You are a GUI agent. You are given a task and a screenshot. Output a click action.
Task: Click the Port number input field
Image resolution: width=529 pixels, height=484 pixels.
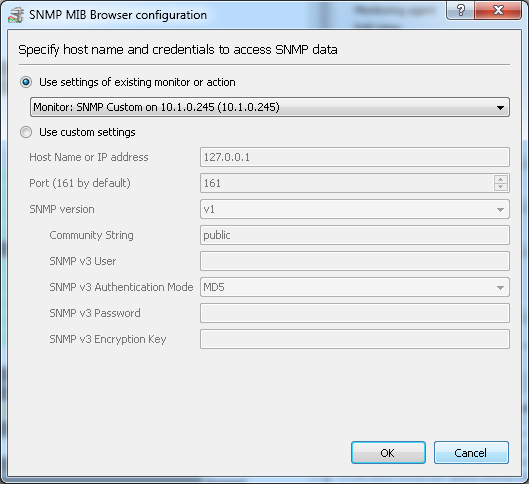pyautogui.click(x=347, y=183)
